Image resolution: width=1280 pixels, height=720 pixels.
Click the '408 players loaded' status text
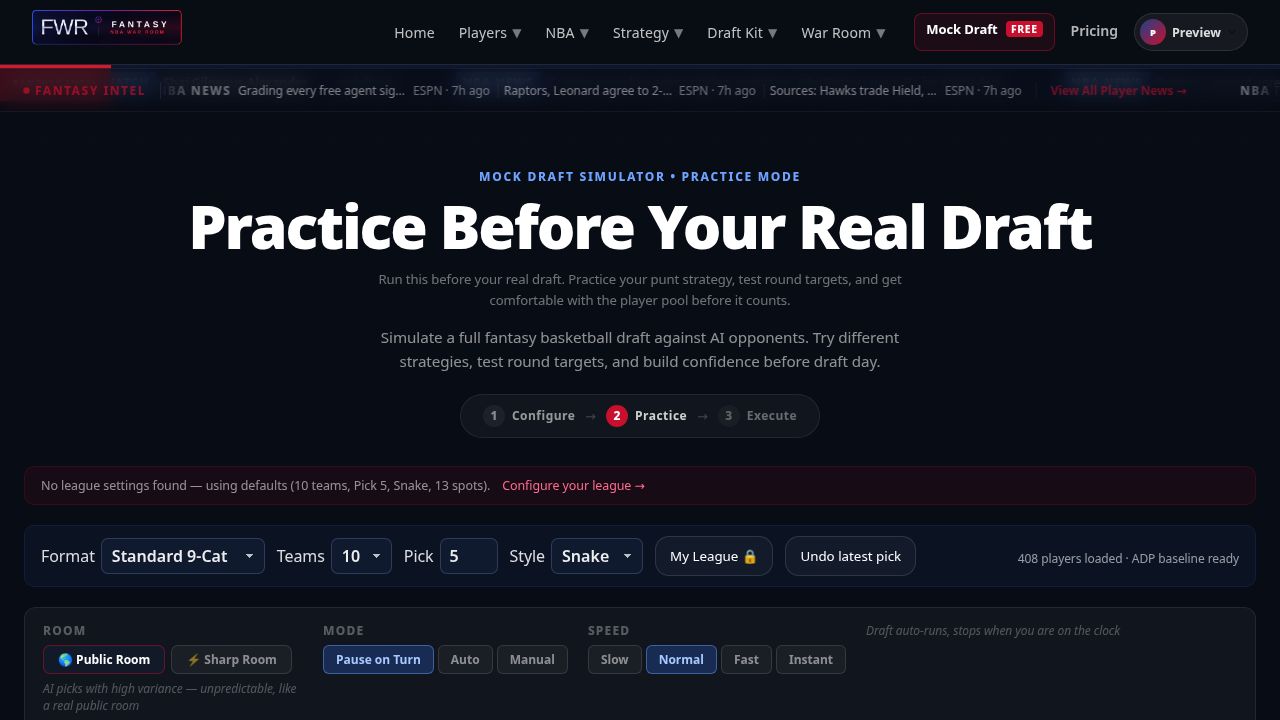pyautogui.click(x=1128, y=558)
